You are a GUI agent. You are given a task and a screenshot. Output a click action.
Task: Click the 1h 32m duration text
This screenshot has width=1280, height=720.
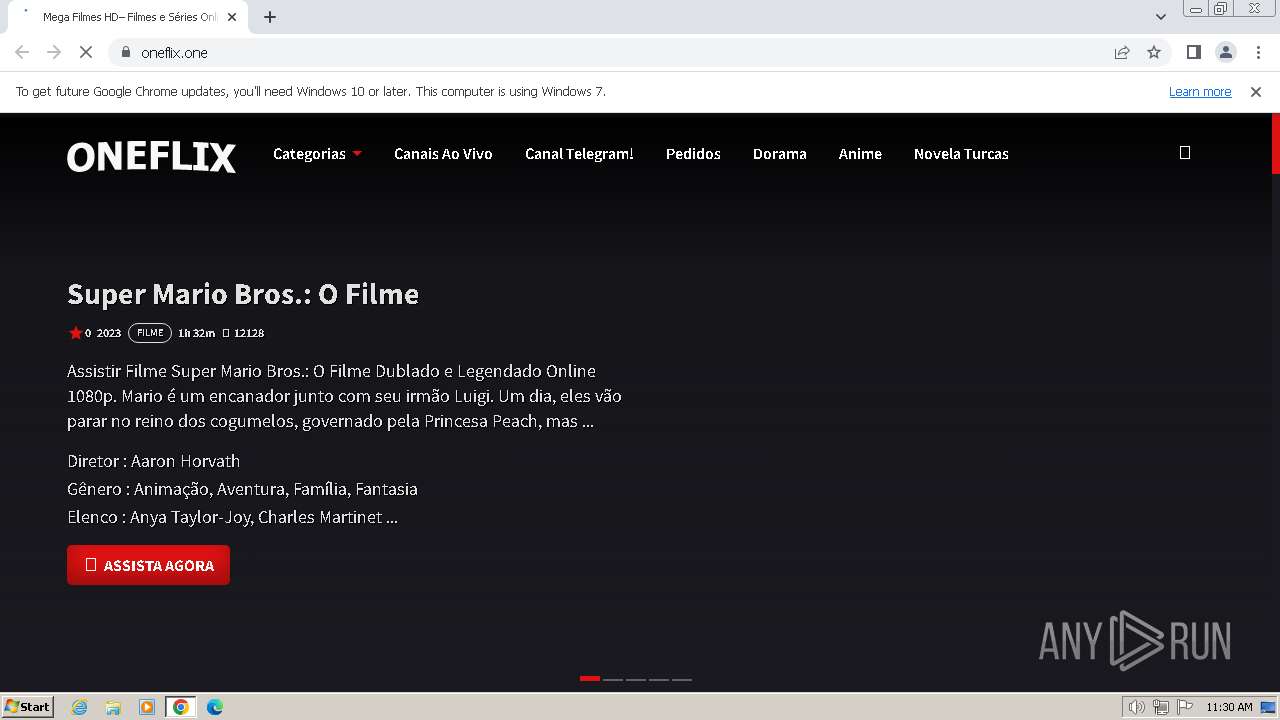point(196,333)
